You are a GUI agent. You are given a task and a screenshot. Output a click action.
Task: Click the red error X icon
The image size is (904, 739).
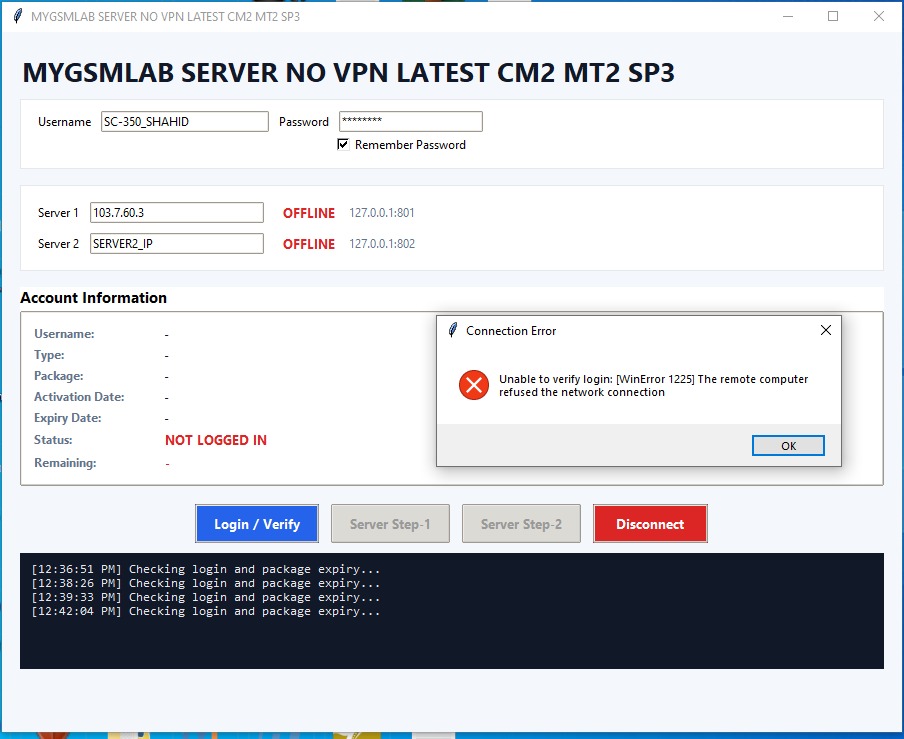[474, 385]
